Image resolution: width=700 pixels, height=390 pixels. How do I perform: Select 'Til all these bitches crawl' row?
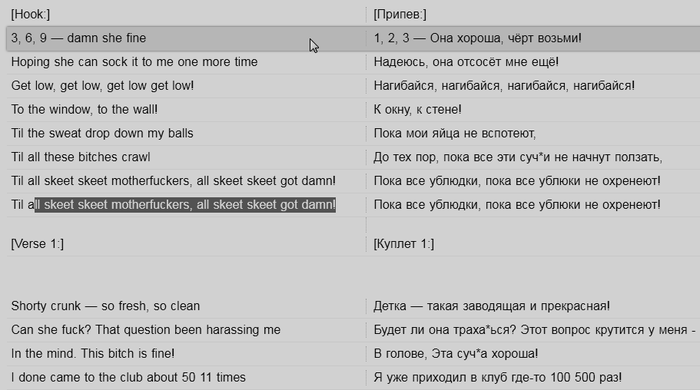pyautogui.click(x=81, y=157)
